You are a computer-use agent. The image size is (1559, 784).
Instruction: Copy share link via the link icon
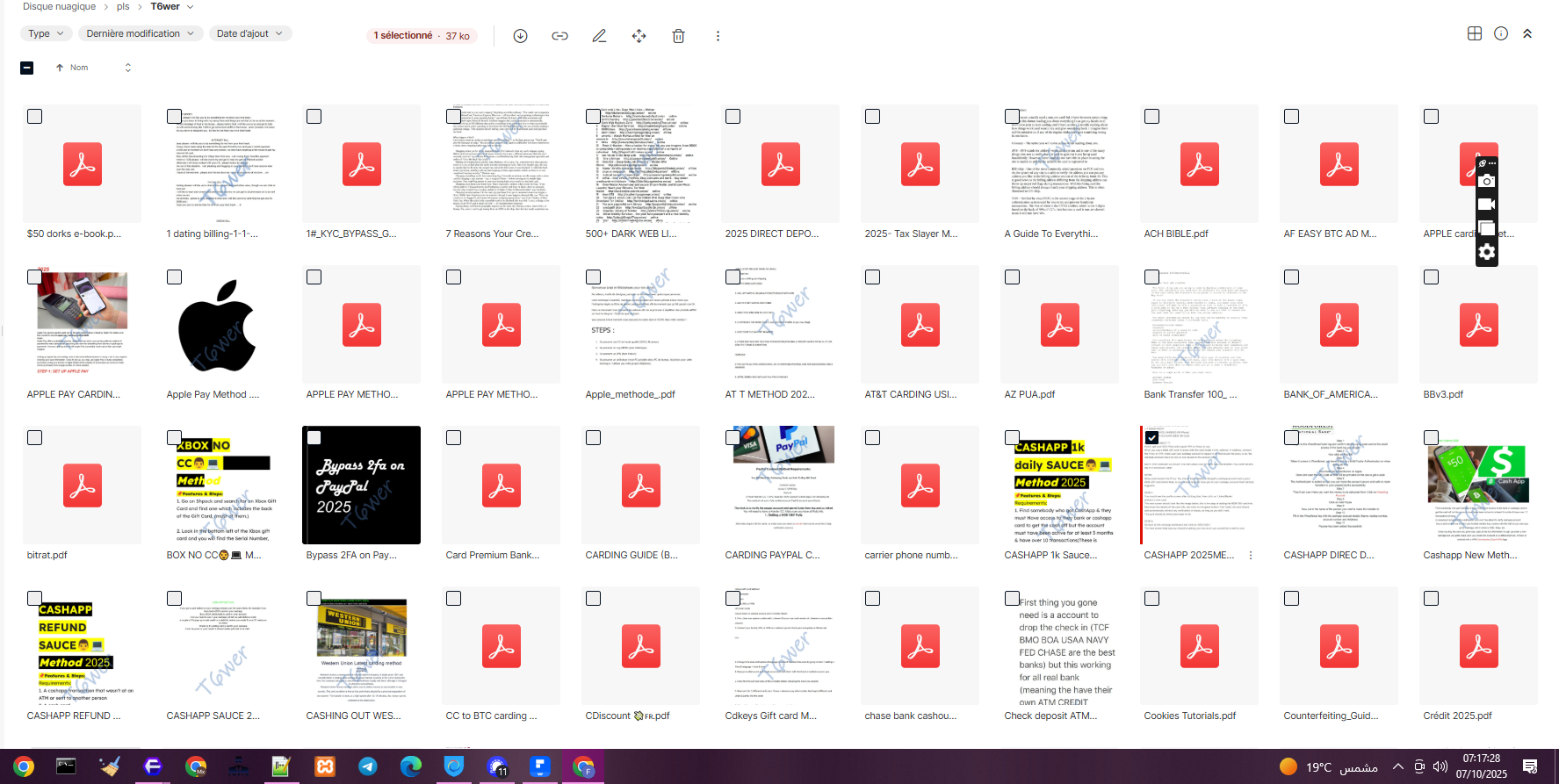point(559,36)
